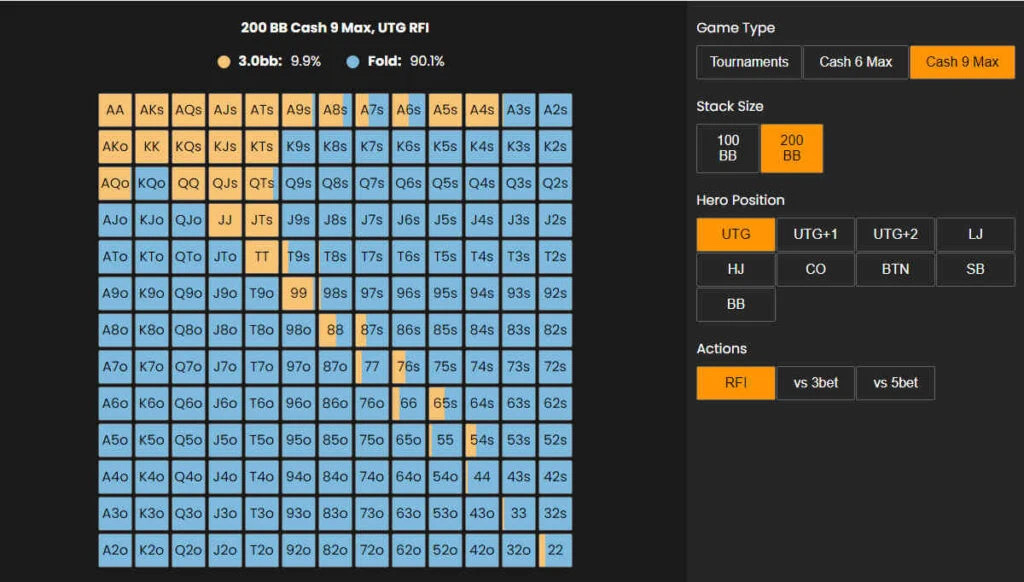Click the orange 3.0bb legend dot
The height and width of the screenshot is (582, 1024).
point(224,62)
